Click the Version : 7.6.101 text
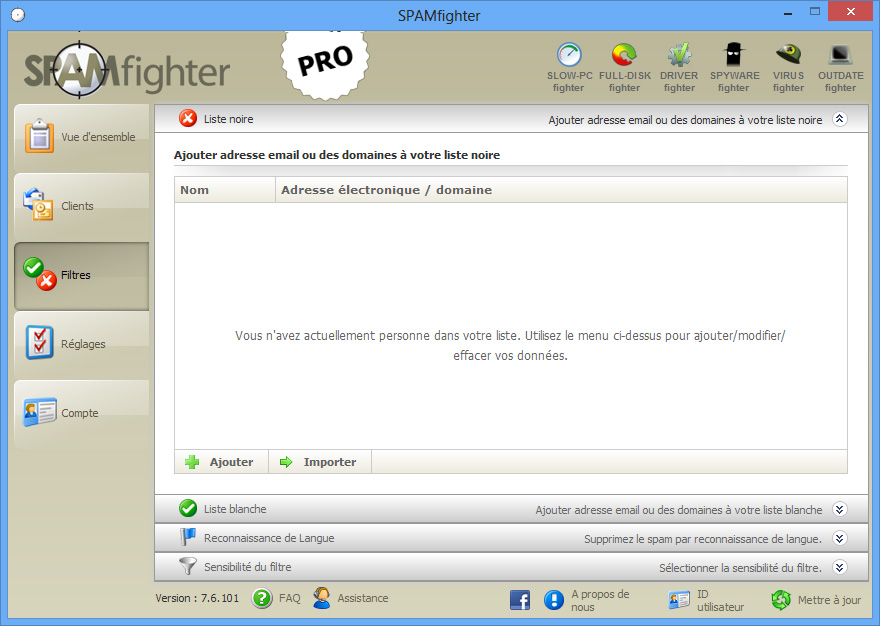 197,598
